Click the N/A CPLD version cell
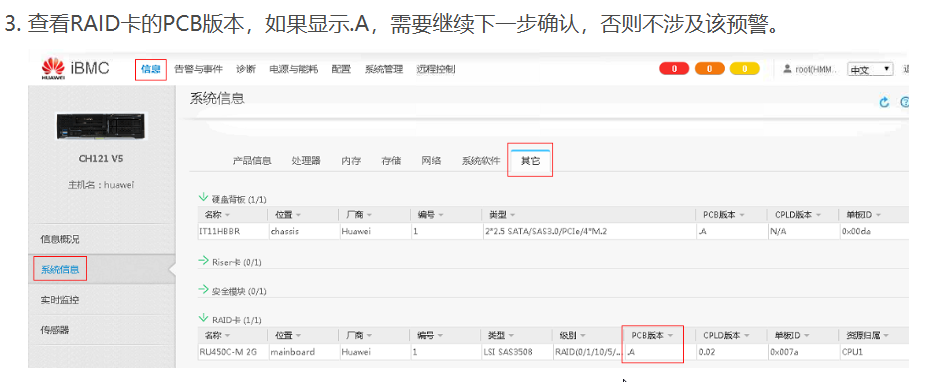The height and width of the screenshot is (382, 928). click(778, 232)
